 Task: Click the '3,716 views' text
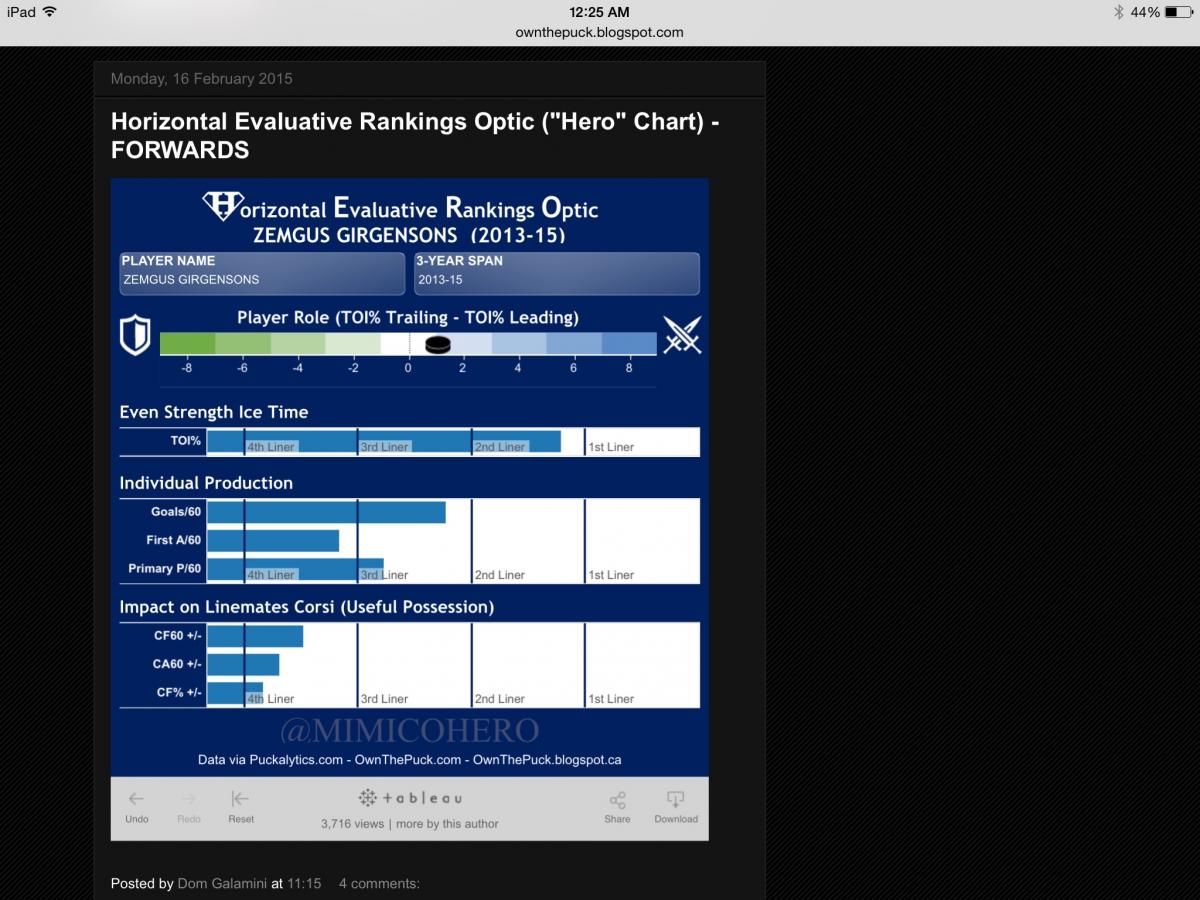point(352,824)
